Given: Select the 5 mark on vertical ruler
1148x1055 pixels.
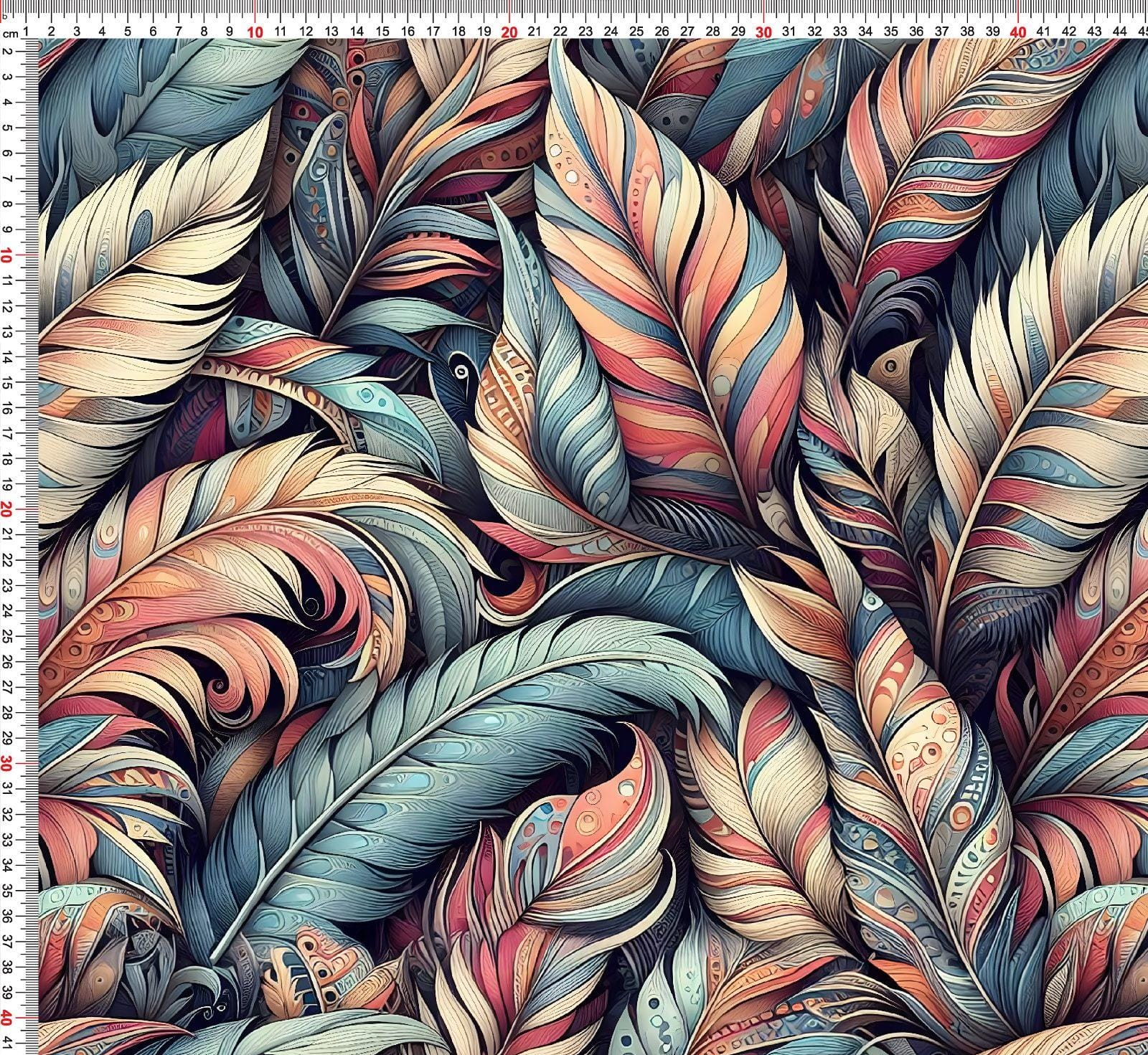Looking at the screenshot, I should (x=9, y=128).
